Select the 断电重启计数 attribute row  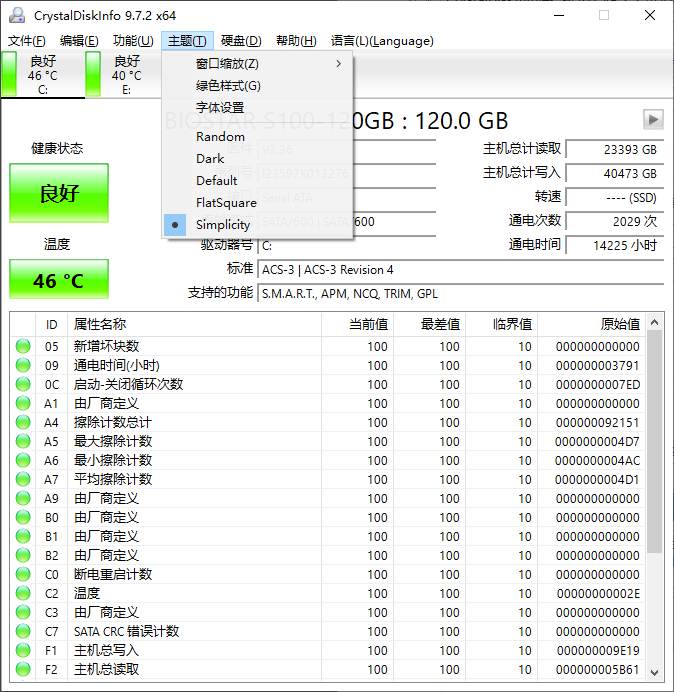click(x=328, y=574)
